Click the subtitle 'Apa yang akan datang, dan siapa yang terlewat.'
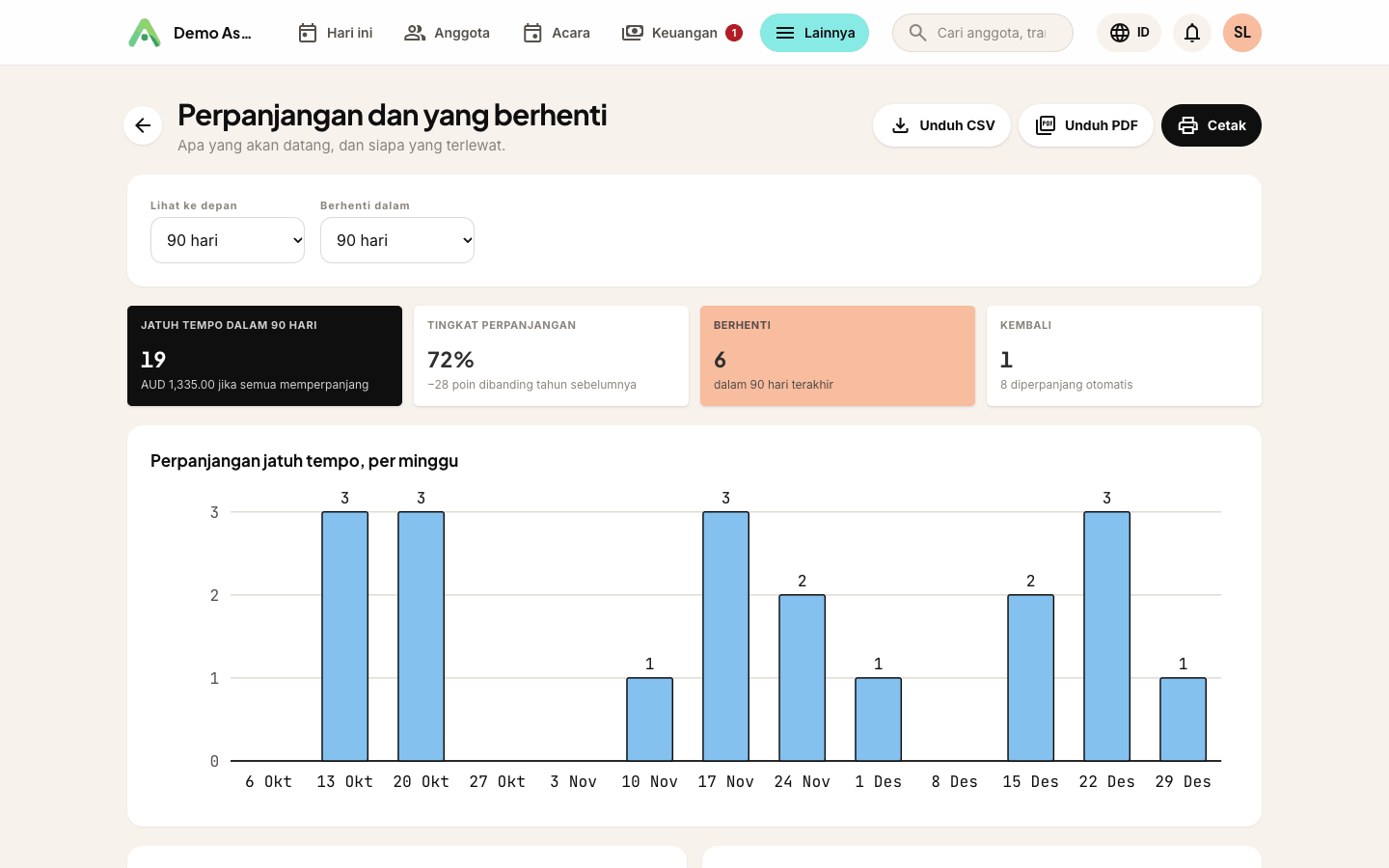The height and width of the screenshot is (868, 1389). [341, 146]
